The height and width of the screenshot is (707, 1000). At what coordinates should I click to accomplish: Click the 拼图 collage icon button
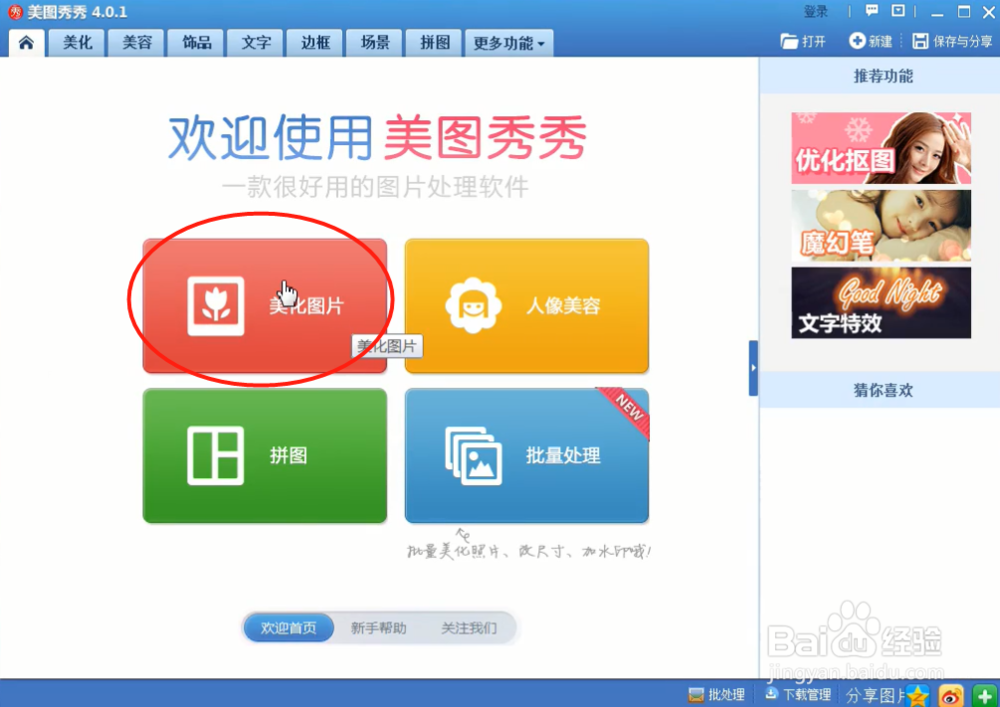(x=264, y=456)
